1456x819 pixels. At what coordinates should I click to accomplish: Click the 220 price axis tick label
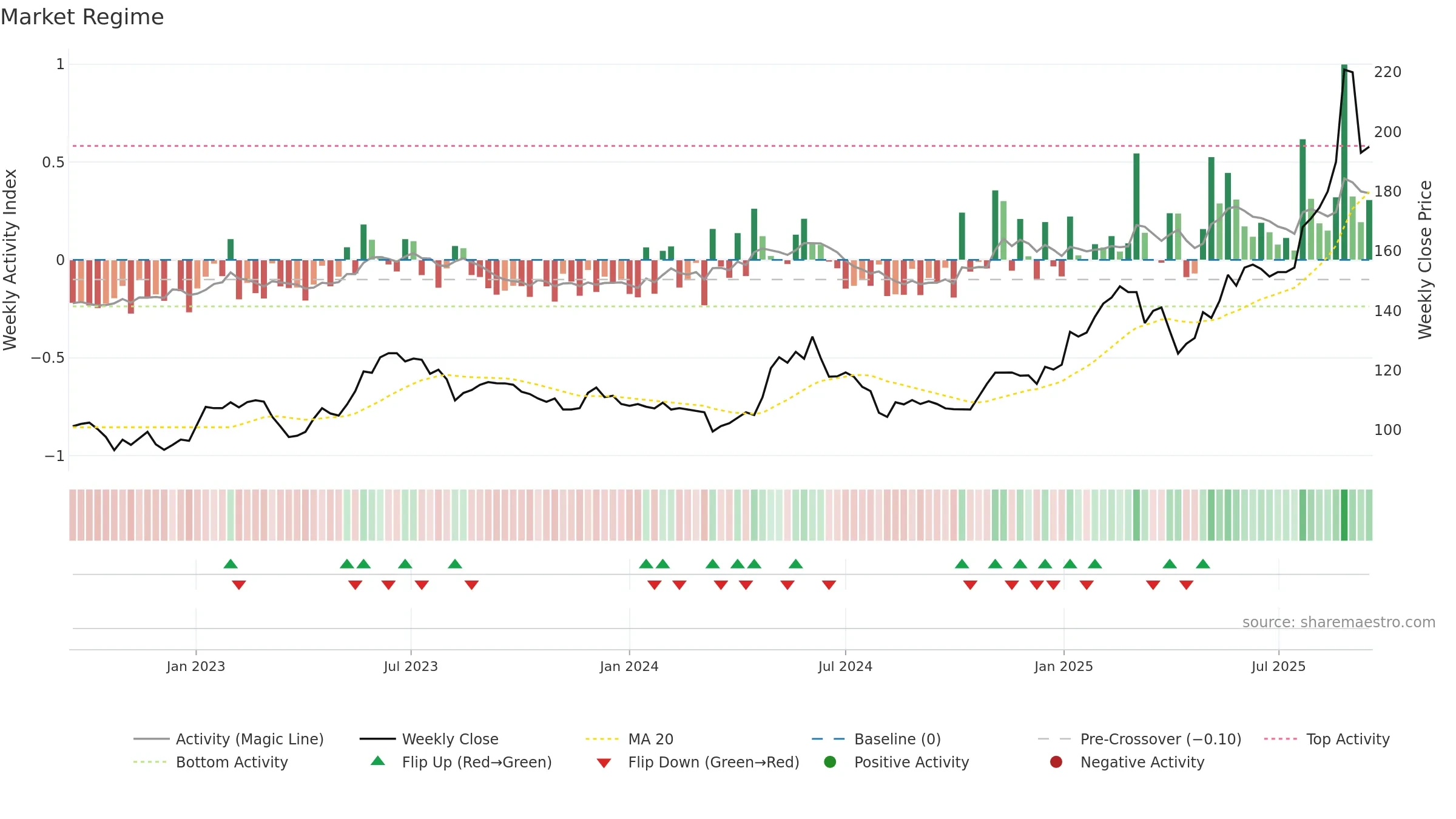[1387, 72]
